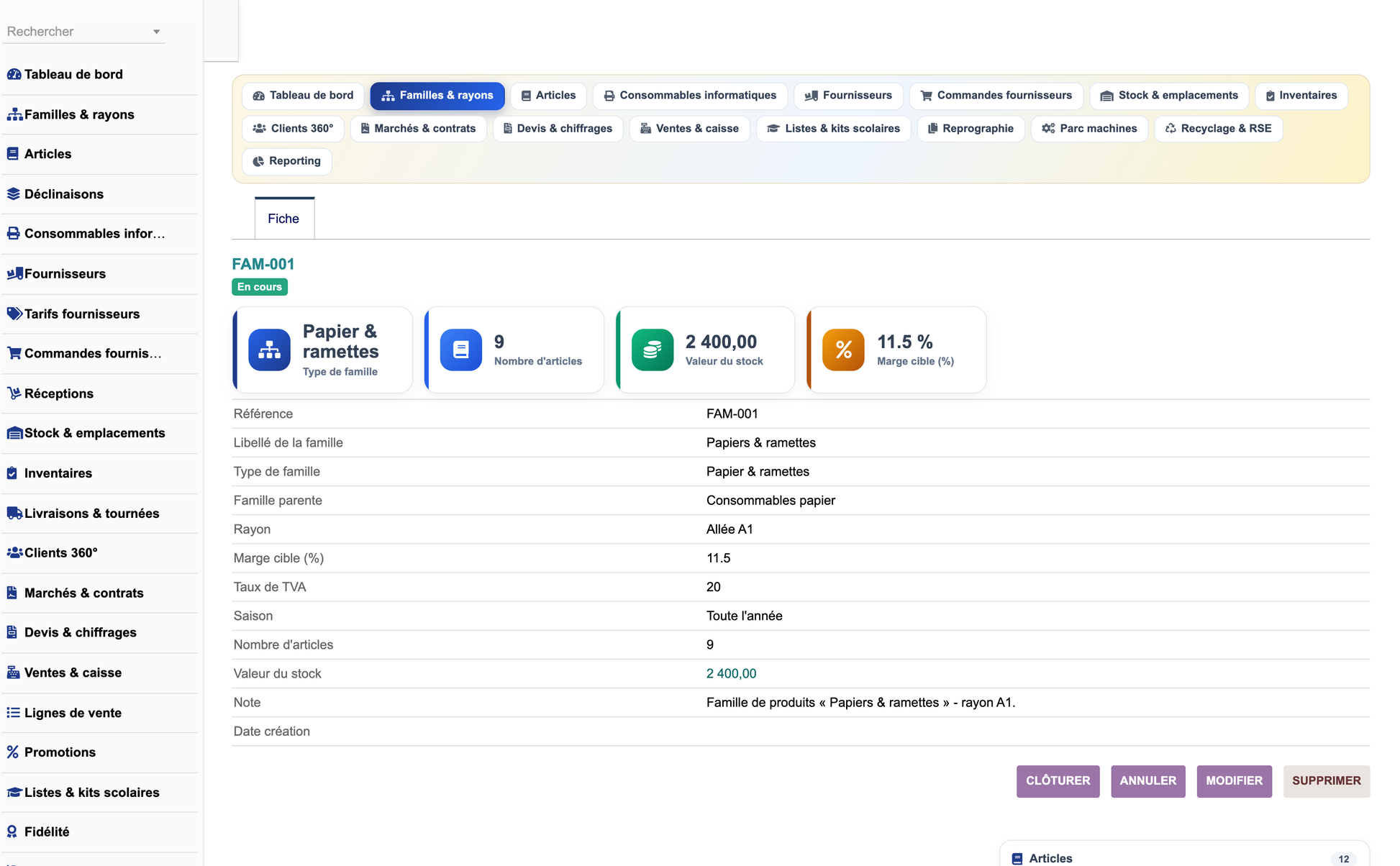Open Fidélité in the sidebar
This screenshot has width=1400, height=866.
(x=100, y=832)
